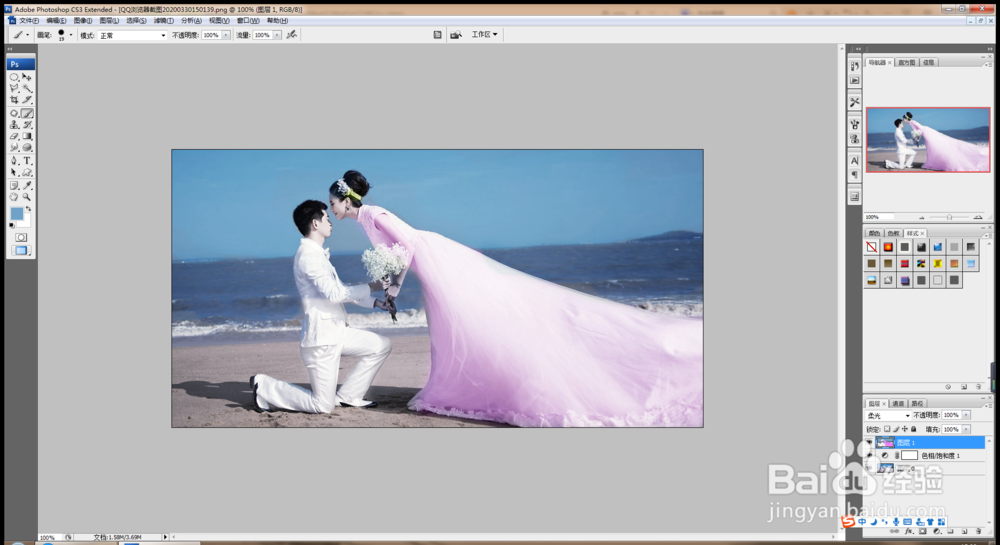The image size is (1000, 545).
Task: Select the Dodge tool
Action: tap(14, 148)
